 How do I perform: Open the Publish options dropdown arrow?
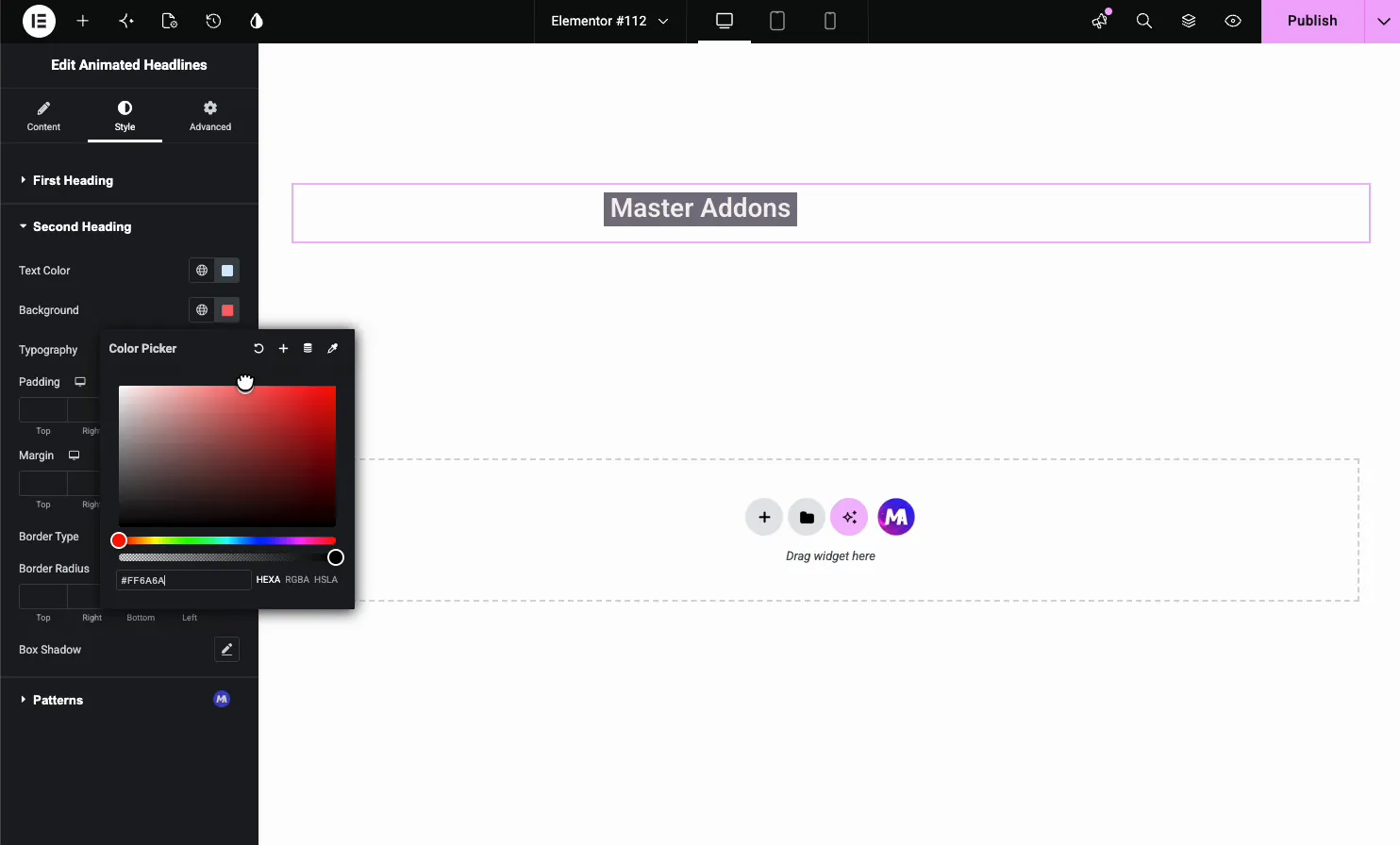coord(1383,21)
